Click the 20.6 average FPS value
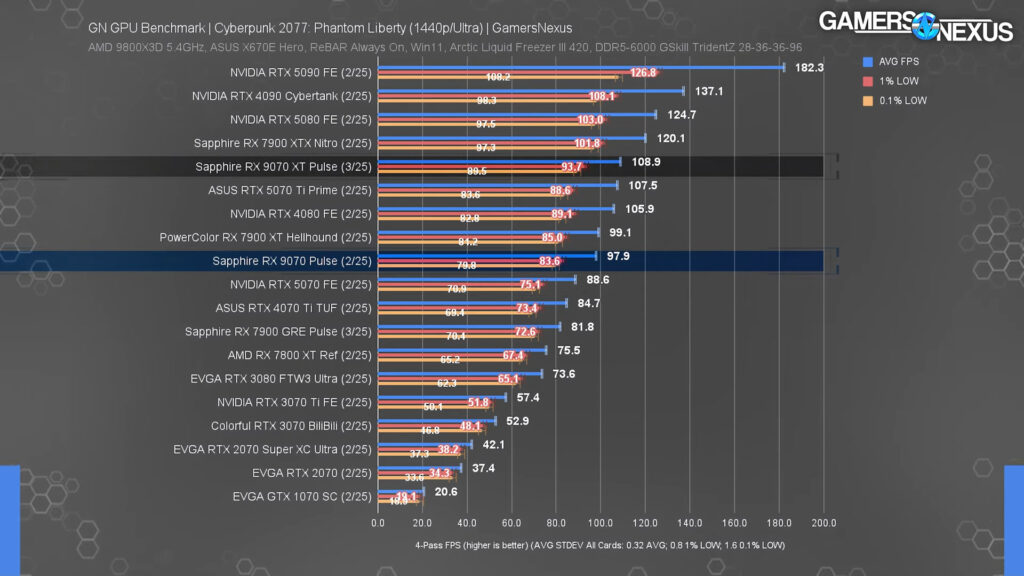 coord(446,491)
